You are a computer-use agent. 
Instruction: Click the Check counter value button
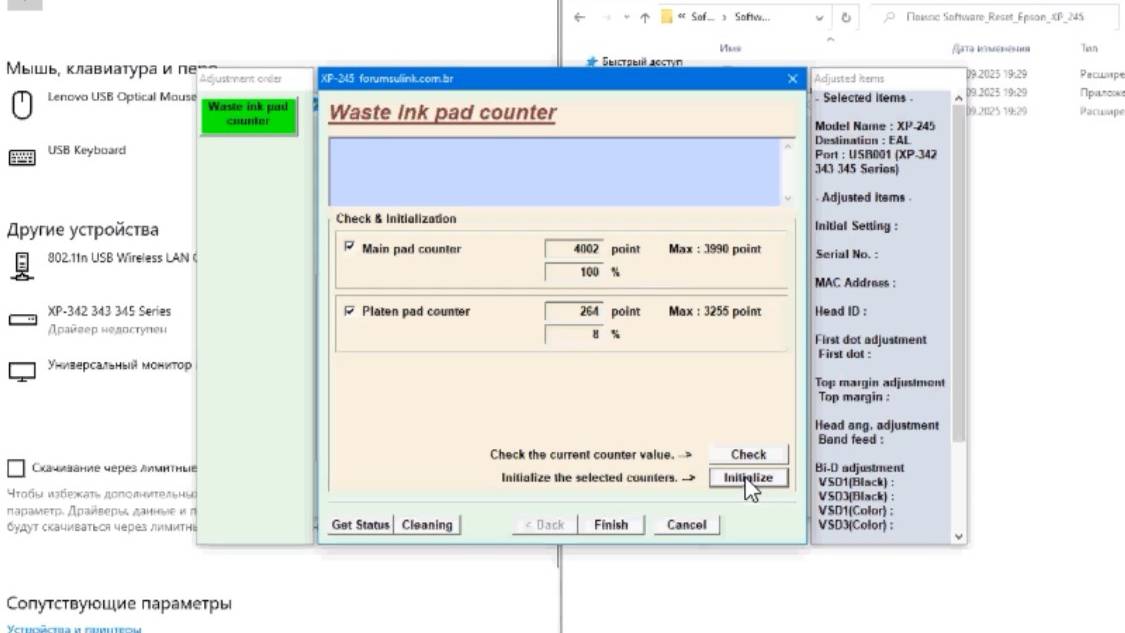click(x=748, y=454)
